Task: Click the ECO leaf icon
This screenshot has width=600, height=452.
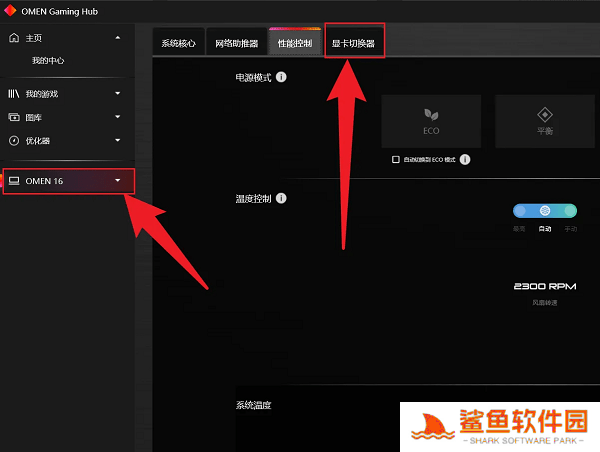Action: [431, 114]
